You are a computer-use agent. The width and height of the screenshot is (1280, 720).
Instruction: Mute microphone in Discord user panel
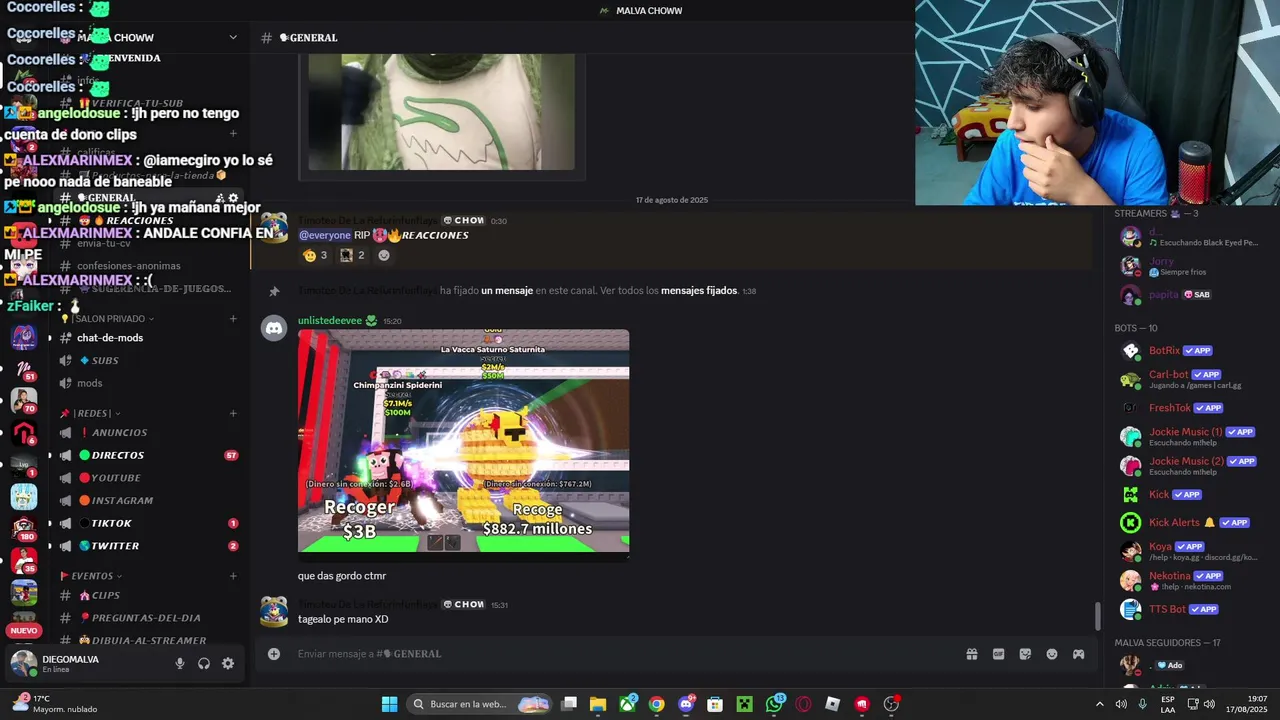180,663
